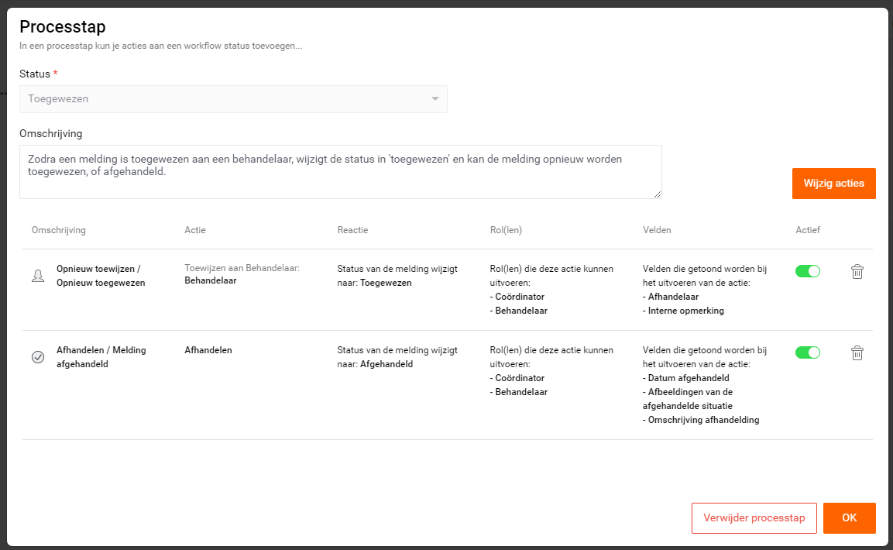Click the Rol(len) column header

(x=506, y=230)
